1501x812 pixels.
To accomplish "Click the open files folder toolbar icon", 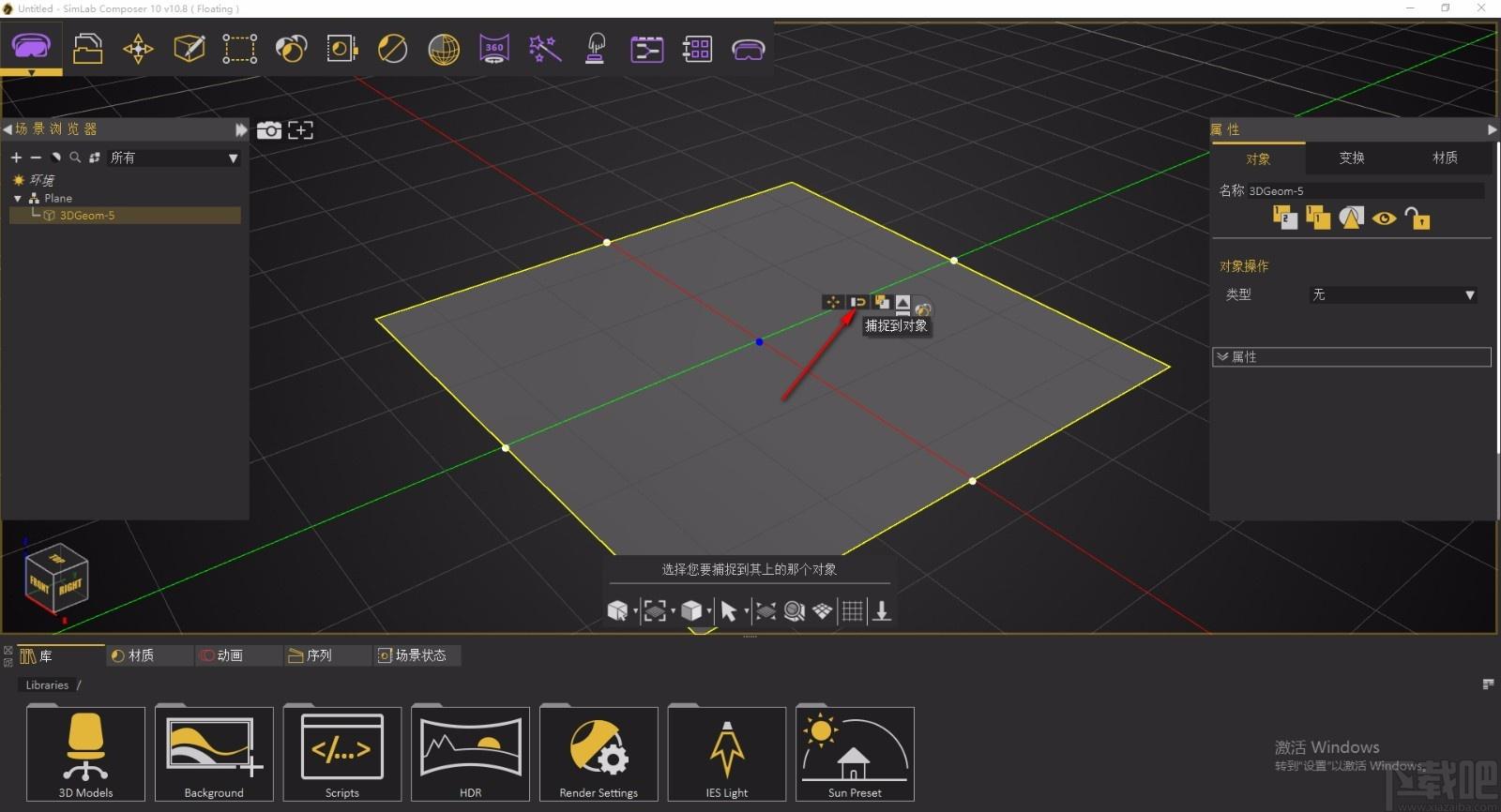I will [87, 48].
